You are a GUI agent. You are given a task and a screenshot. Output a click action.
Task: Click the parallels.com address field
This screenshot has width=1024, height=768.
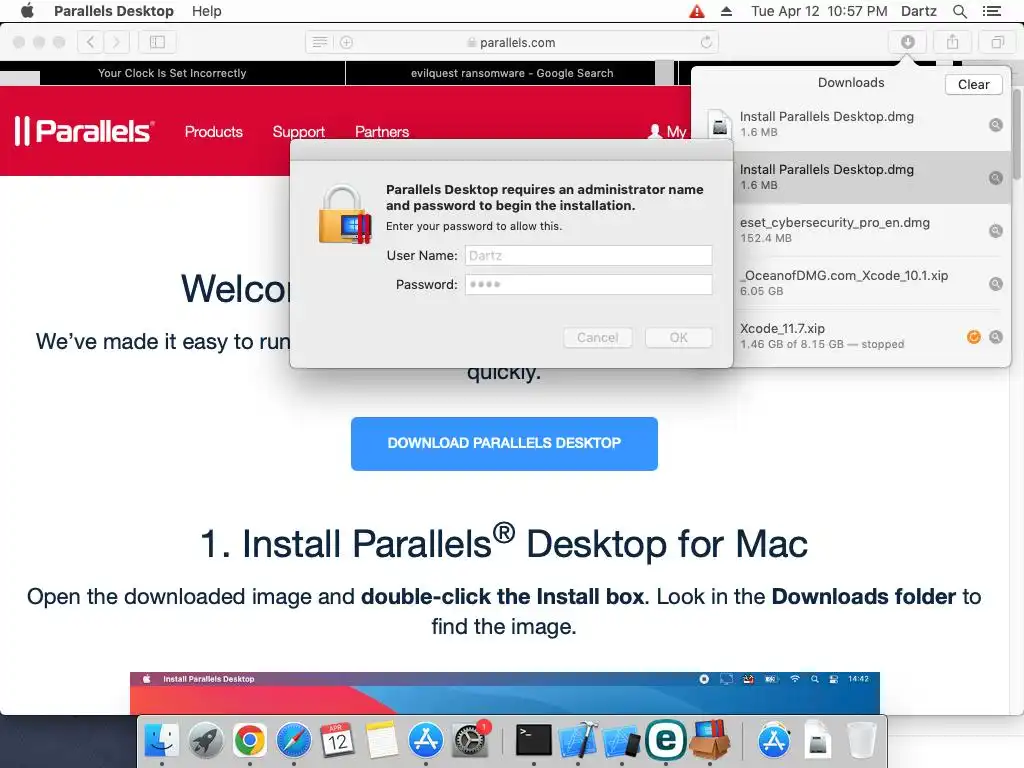click(511, 42)
